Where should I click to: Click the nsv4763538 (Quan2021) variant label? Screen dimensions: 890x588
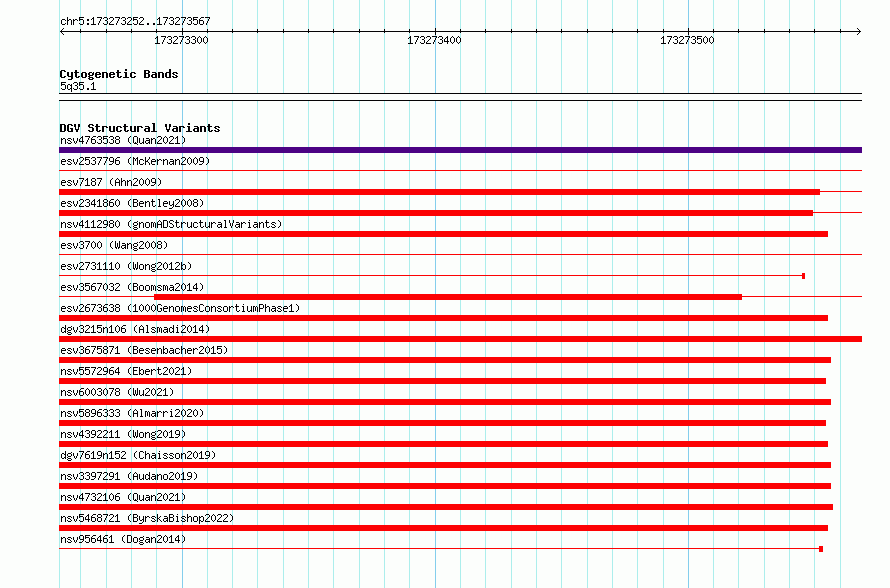(x=123, y=140)
